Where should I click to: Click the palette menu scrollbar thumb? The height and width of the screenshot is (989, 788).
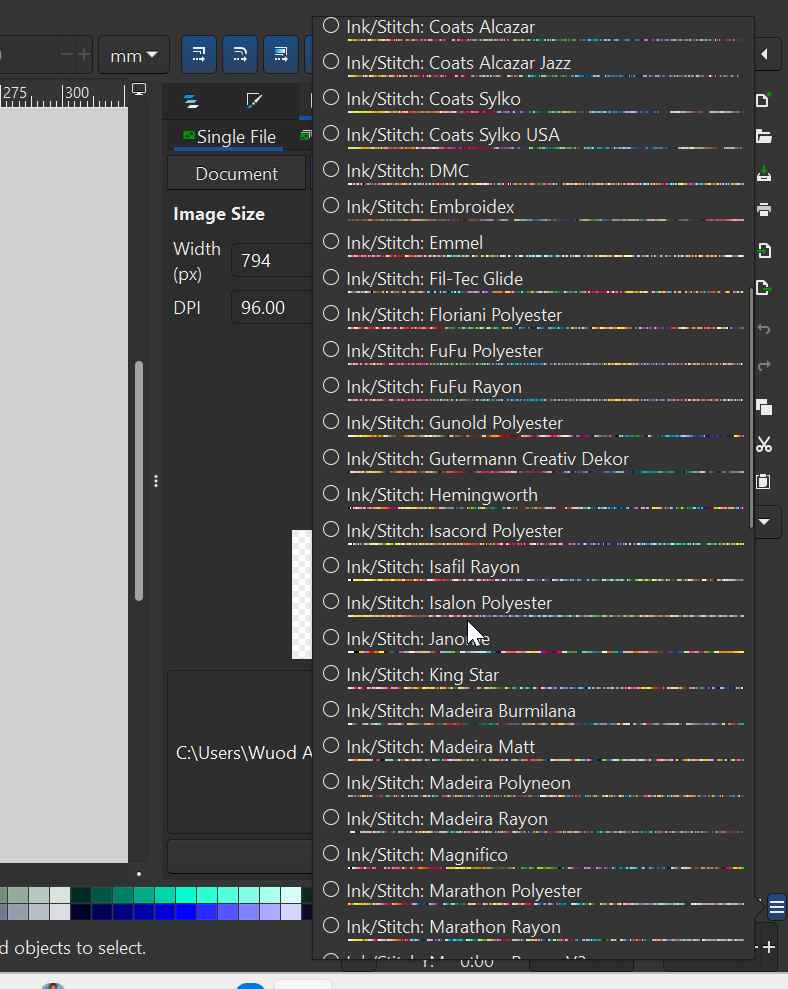[751, 407]
